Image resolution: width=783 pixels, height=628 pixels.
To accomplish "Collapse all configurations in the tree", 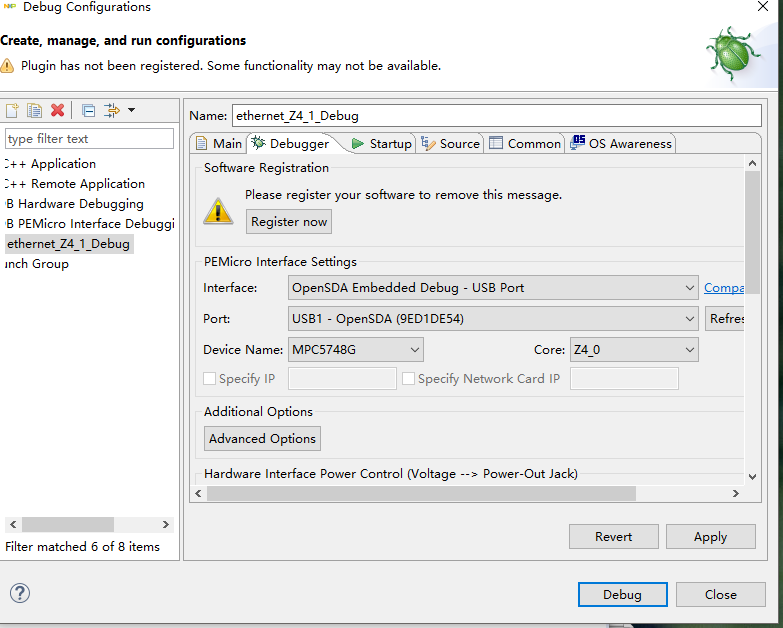I will [x=88, y=110].
